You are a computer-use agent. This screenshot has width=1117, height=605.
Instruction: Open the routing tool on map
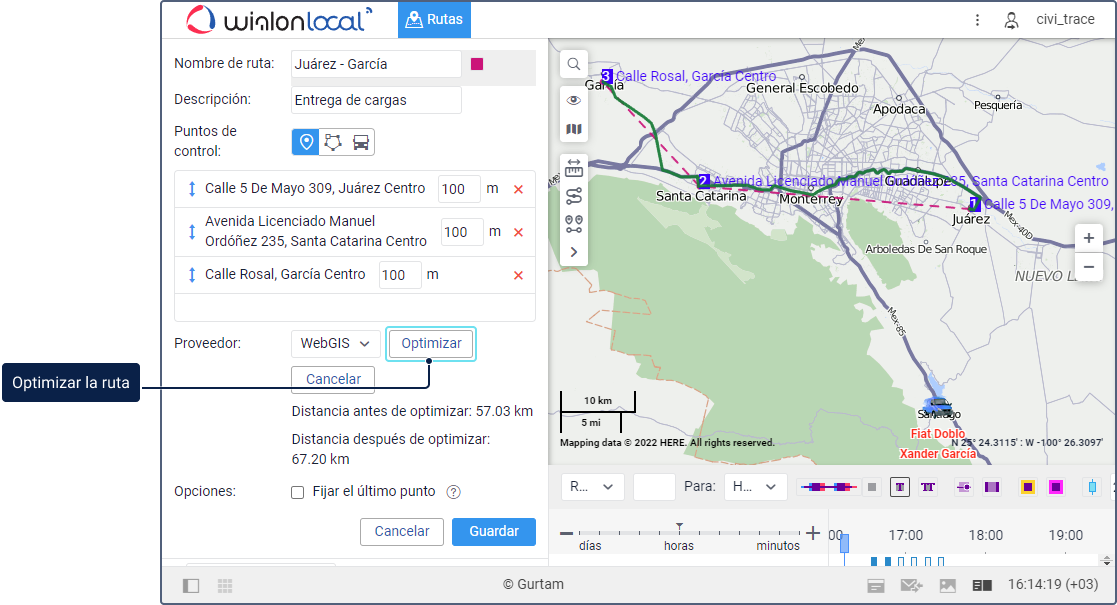pos(573,196)
